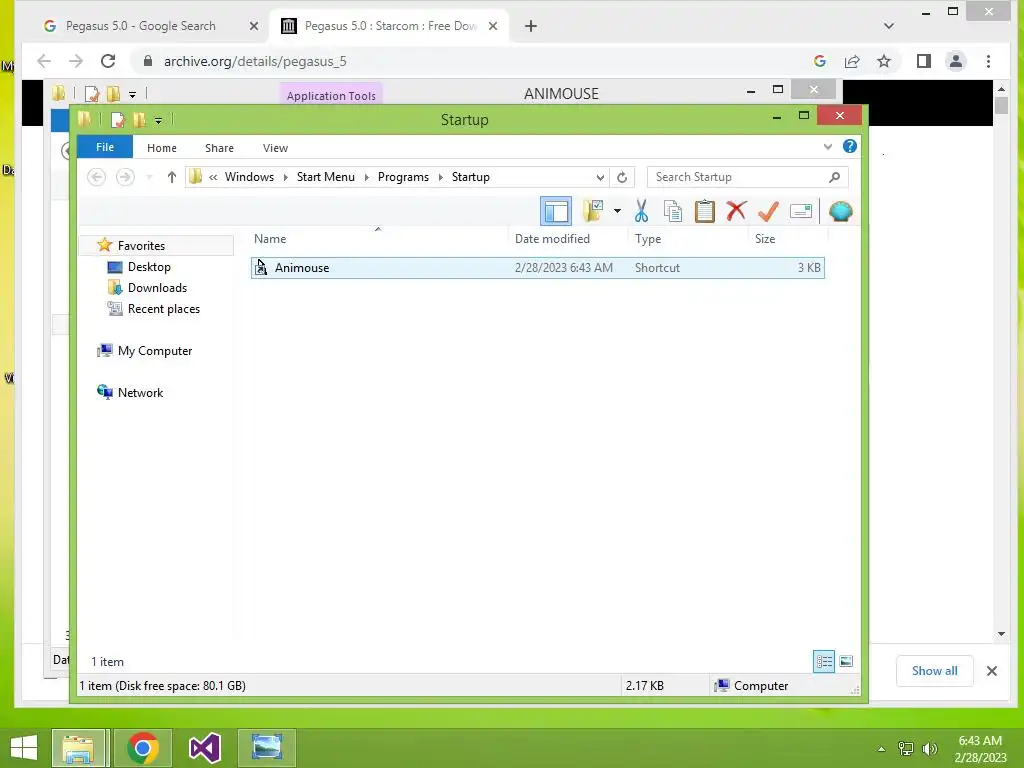Open Desktop in the navigation pane
Viewport: 1024px width, 768px height.
click(149, 266)
